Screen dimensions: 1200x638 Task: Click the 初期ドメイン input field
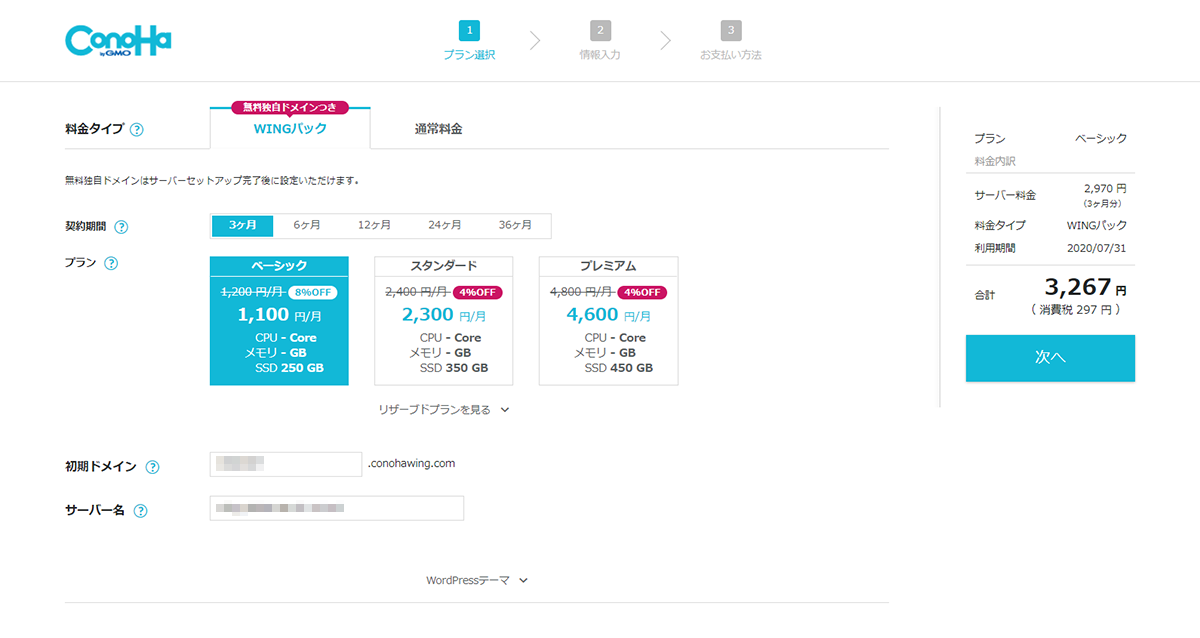tap(286, 464)
